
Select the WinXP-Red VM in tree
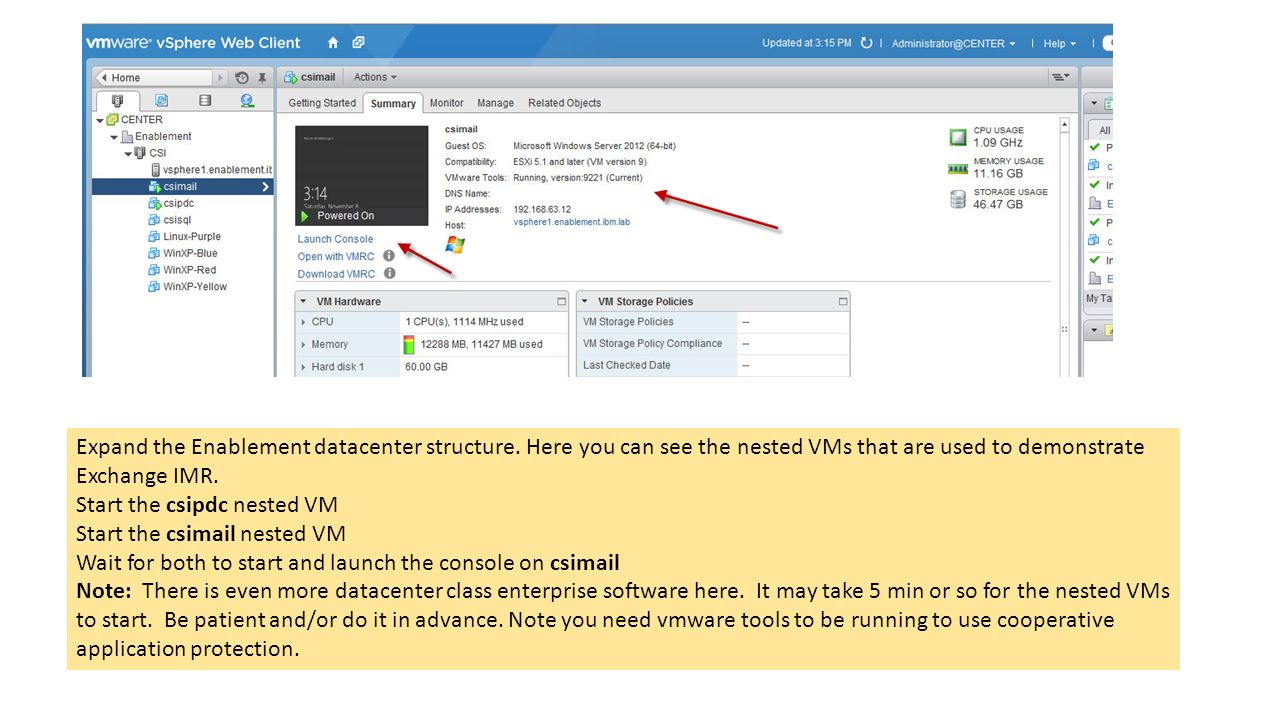point(189,270)
